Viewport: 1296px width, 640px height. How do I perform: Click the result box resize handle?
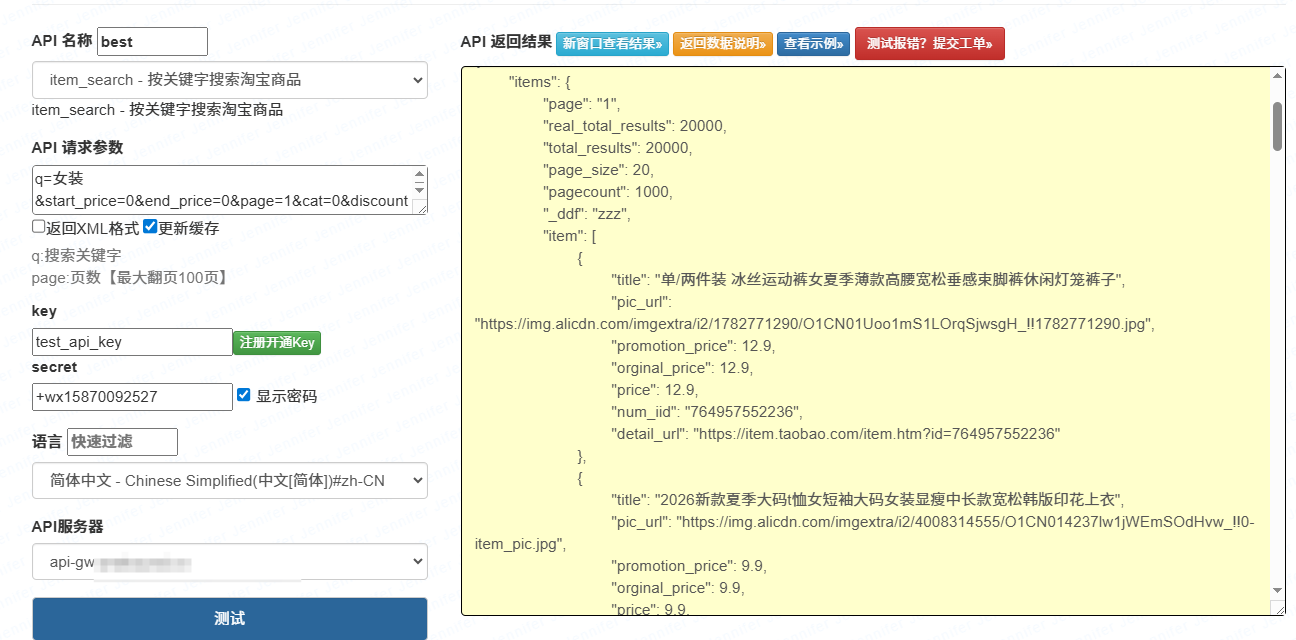[x=1278, y=608]
